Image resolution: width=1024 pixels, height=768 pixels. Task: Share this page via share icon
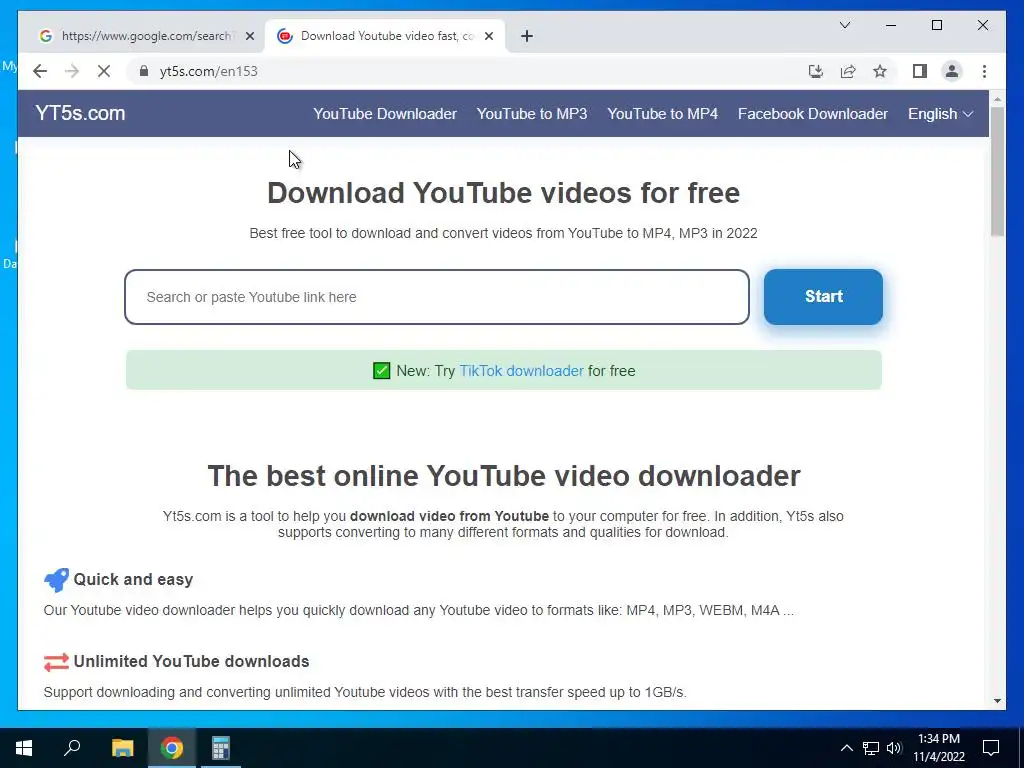(848, 71)
